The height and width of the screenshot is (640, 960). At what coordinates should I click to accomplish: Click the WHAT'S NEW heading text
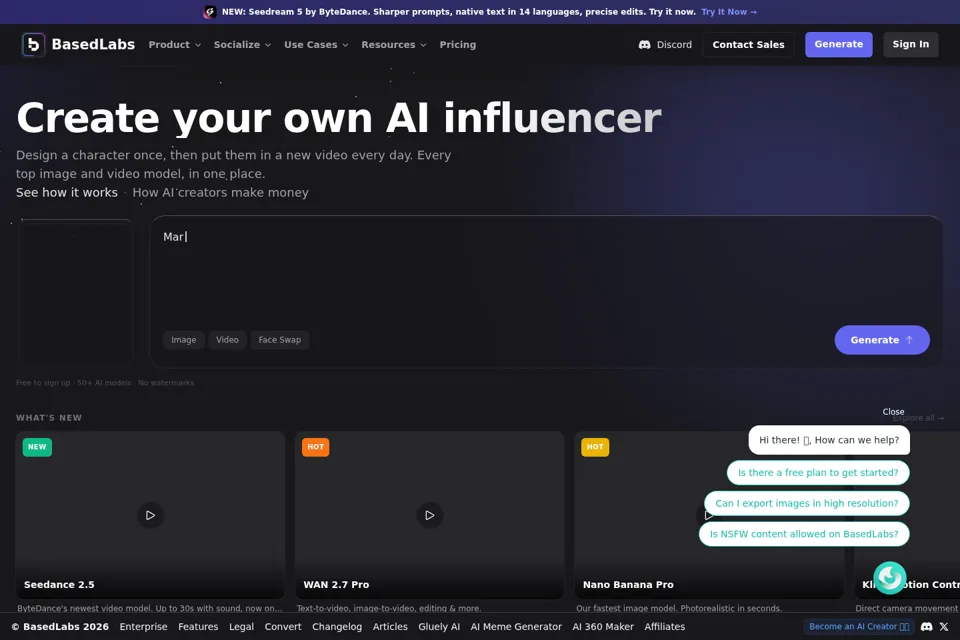49,418
